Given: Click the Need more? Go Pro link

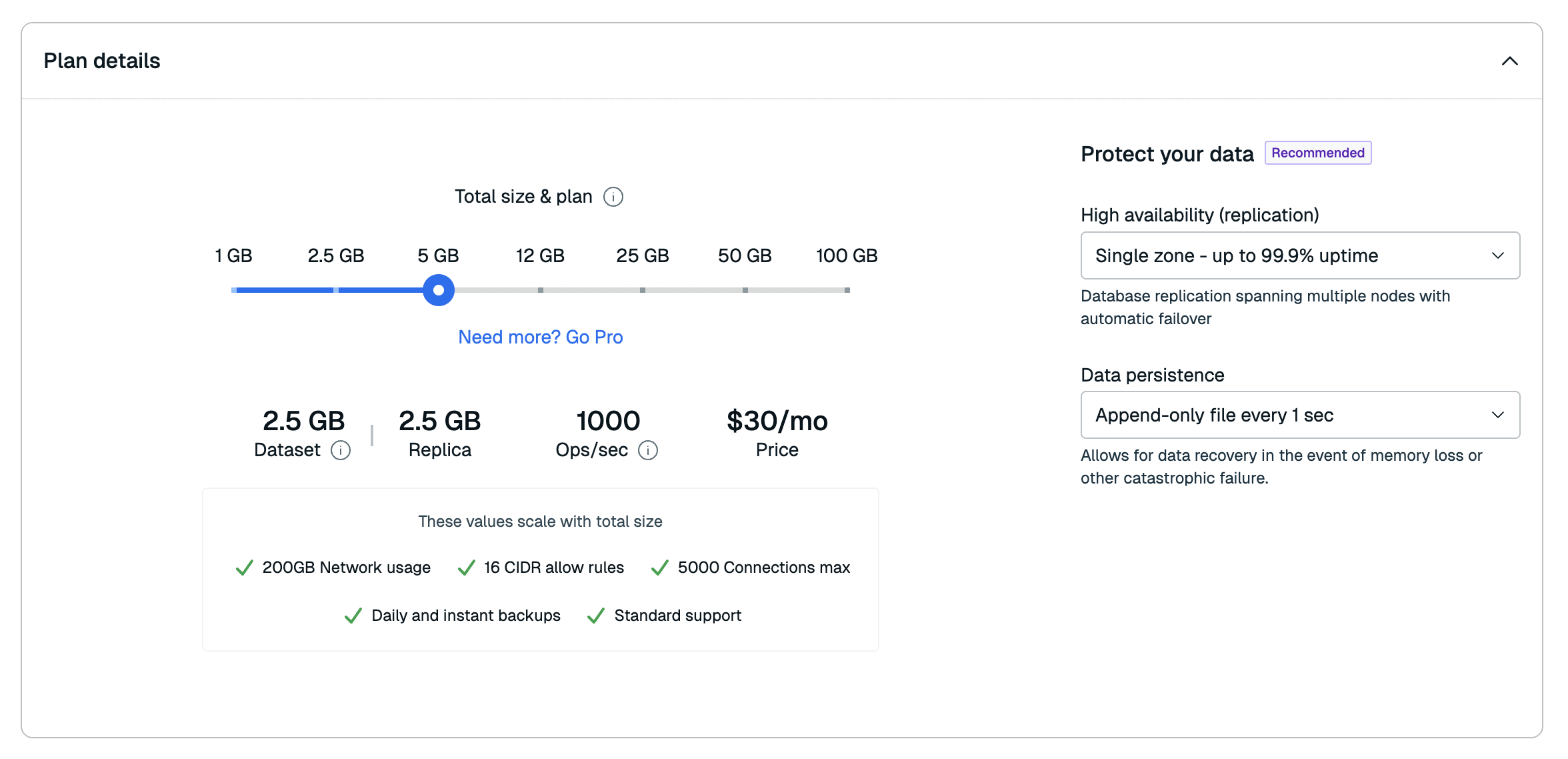Looking at the screenshot, I should coord(540,337).
